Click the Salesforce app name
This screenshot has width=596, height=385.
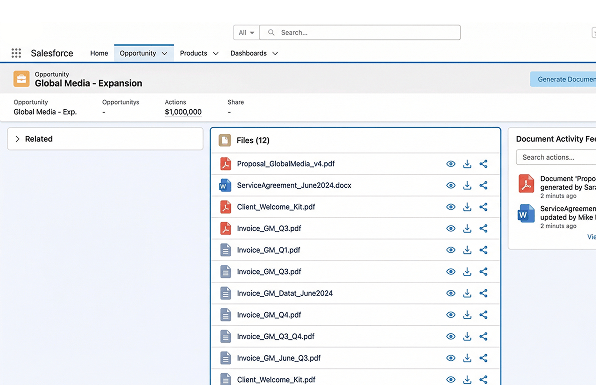point(52,53)
